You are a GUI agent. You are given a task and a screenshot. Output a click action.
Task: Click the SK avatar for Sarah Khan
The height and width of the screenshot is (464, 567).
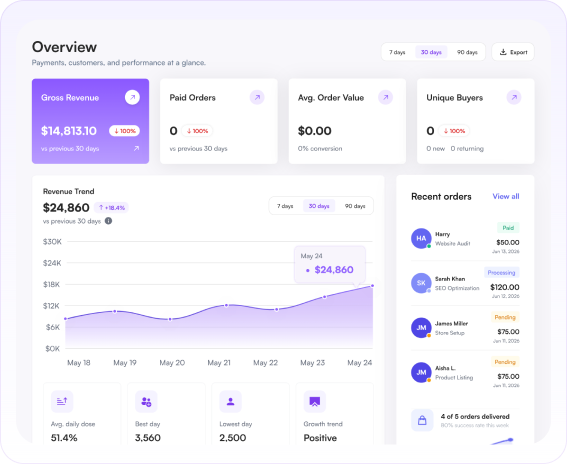421,283
